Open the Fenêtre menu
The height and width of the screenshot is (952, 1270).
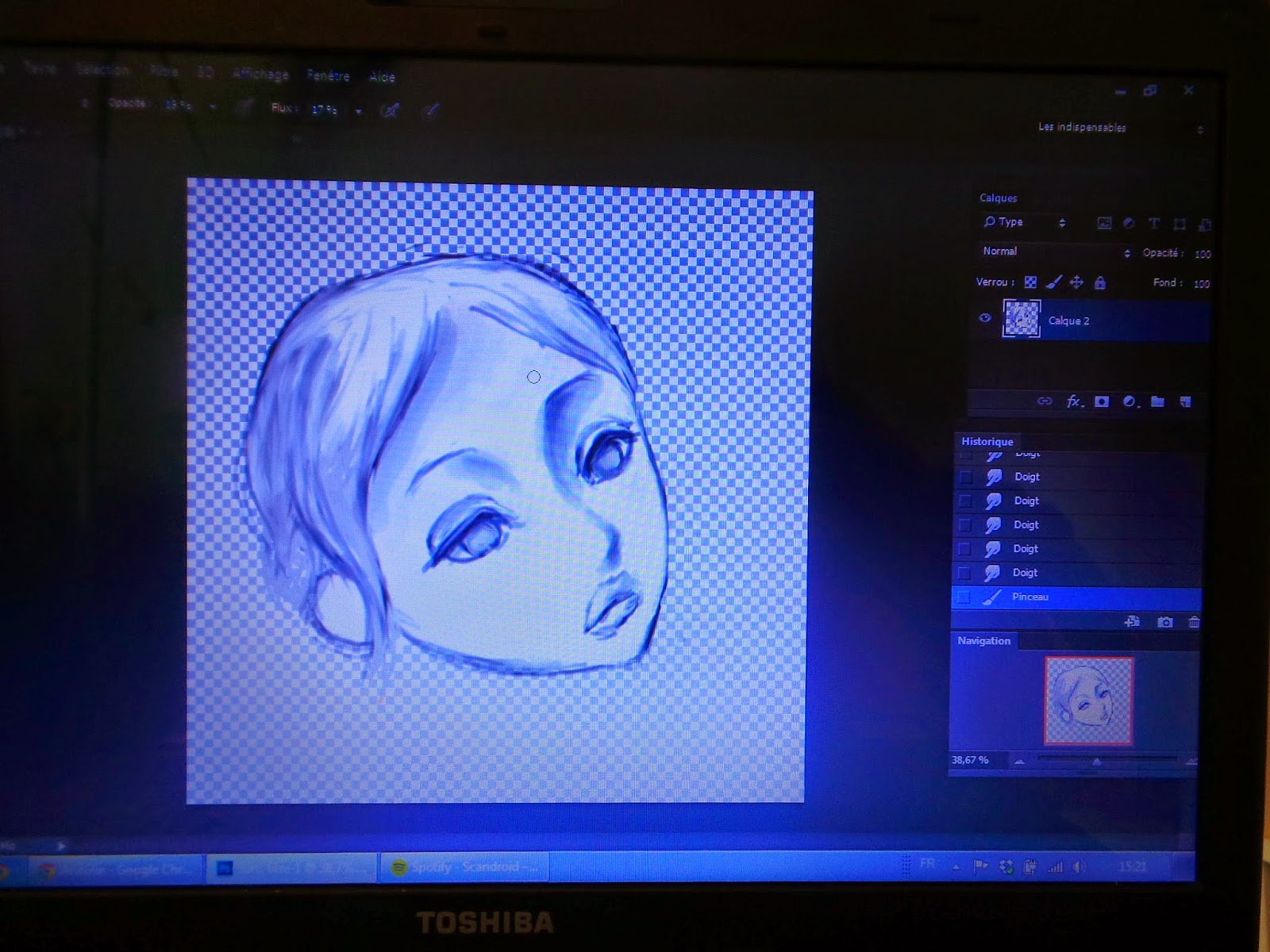329,76
